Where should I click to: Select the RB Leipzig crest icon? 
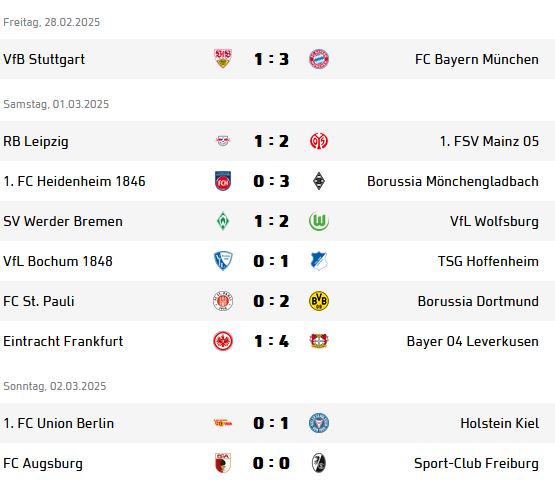click(x=223, y=141)
